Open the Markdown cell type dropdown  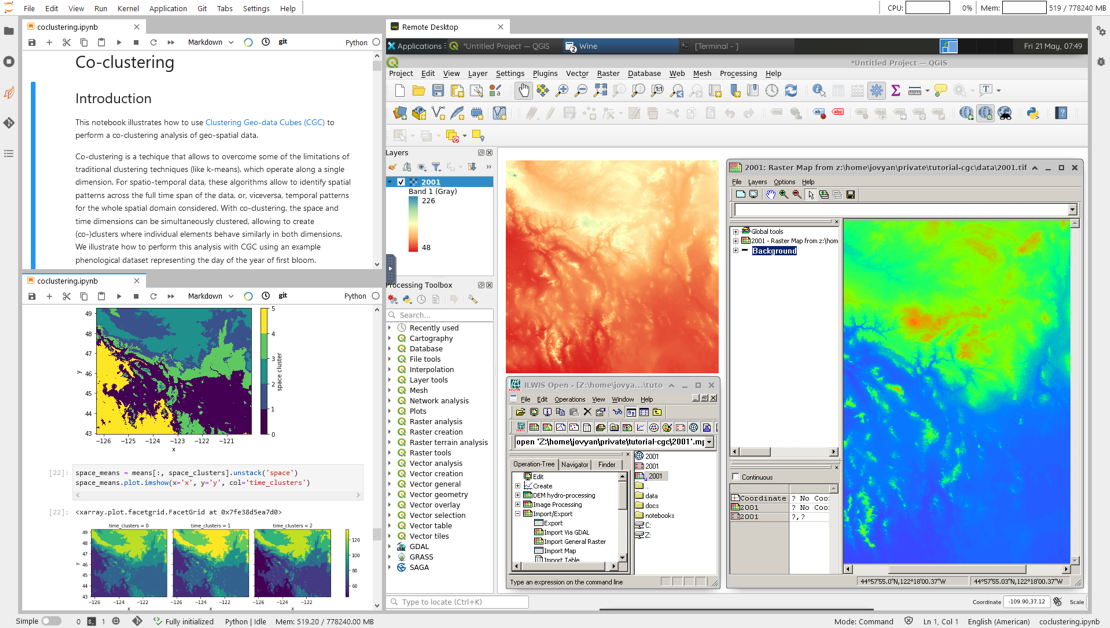(210, 43)
